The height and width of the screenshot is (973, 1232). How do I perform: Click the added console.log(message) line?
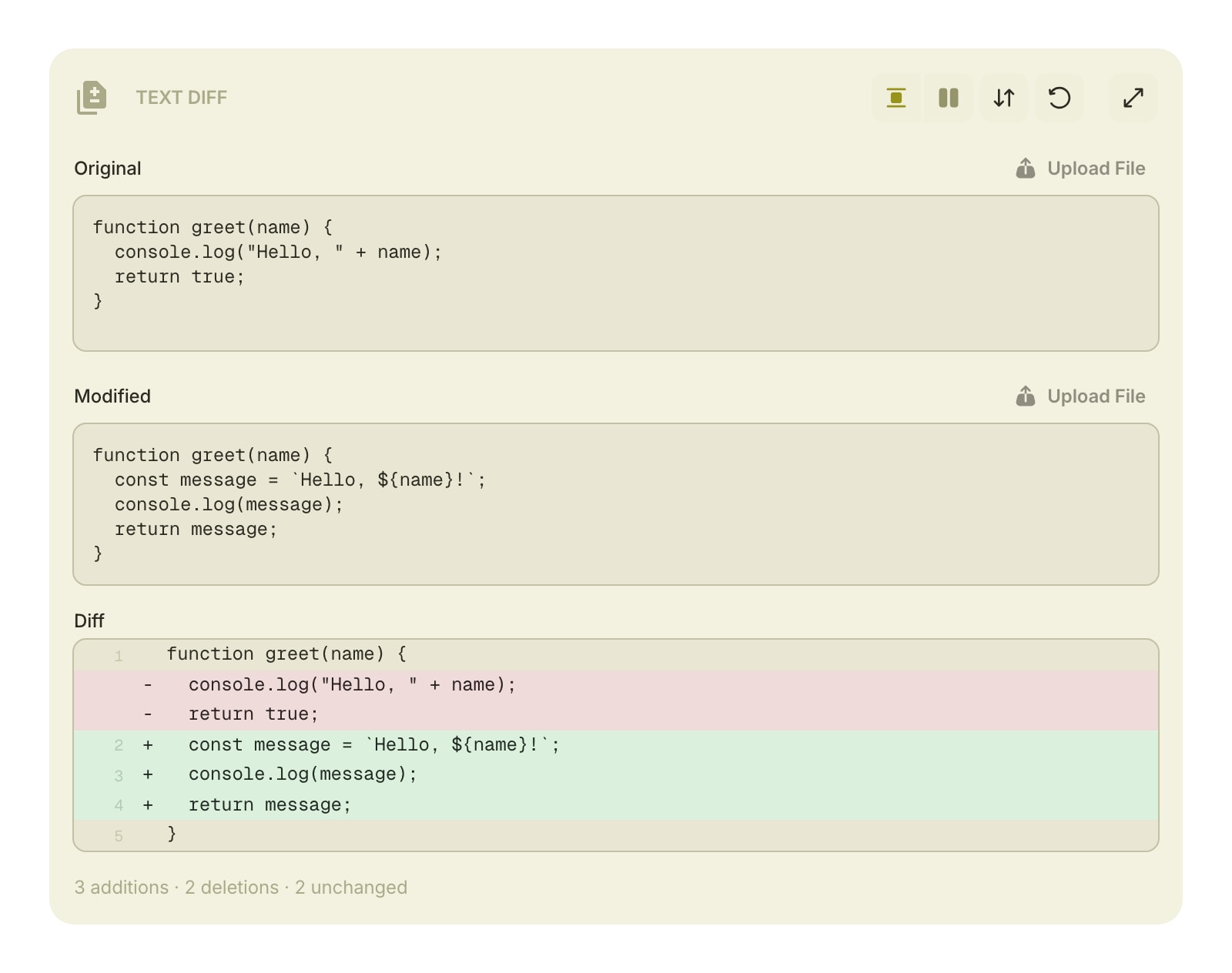coord(303,774)
